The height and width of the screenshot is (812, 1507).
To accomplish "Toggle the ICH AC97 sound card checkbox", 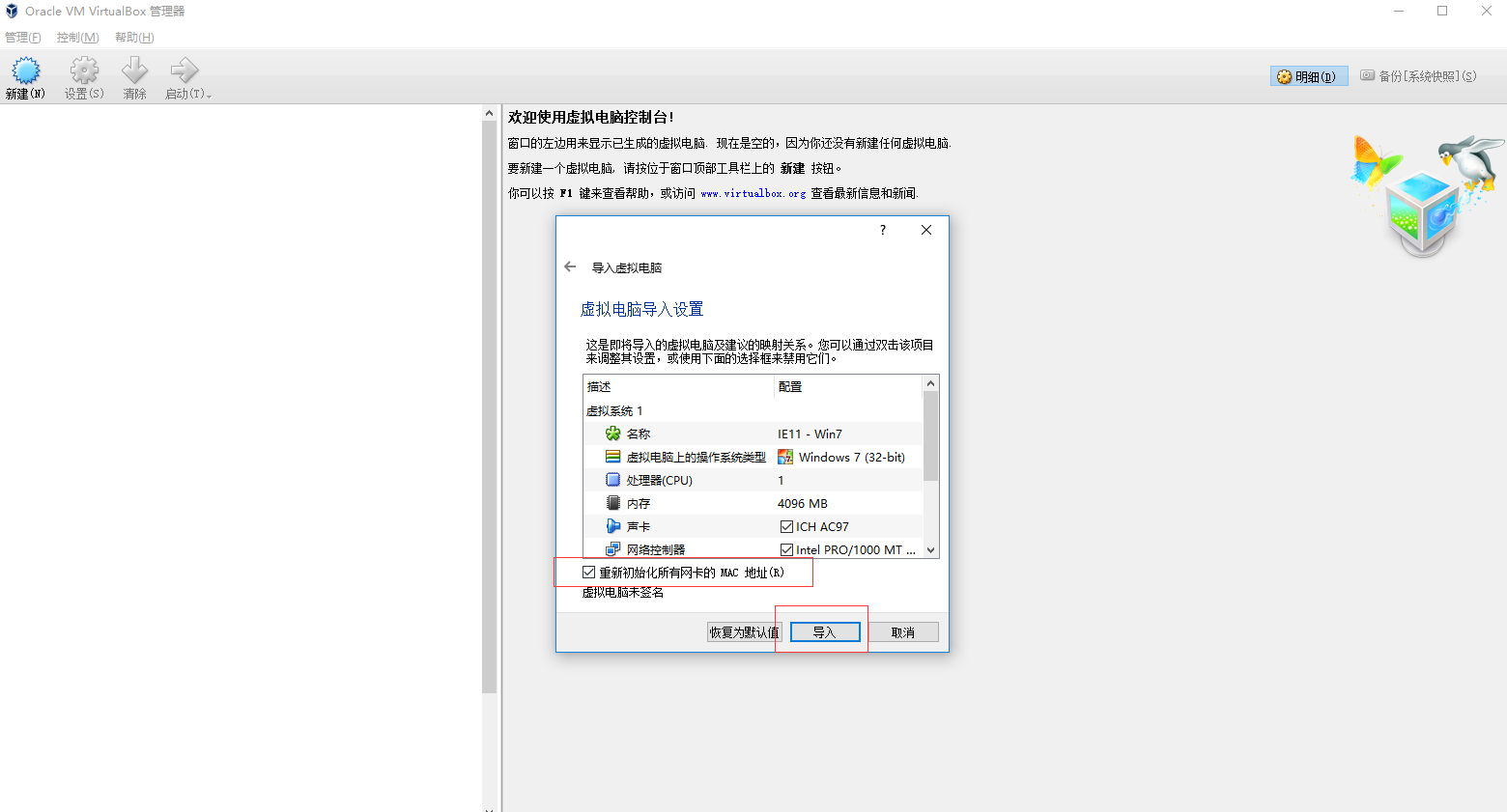I will 786,526.
